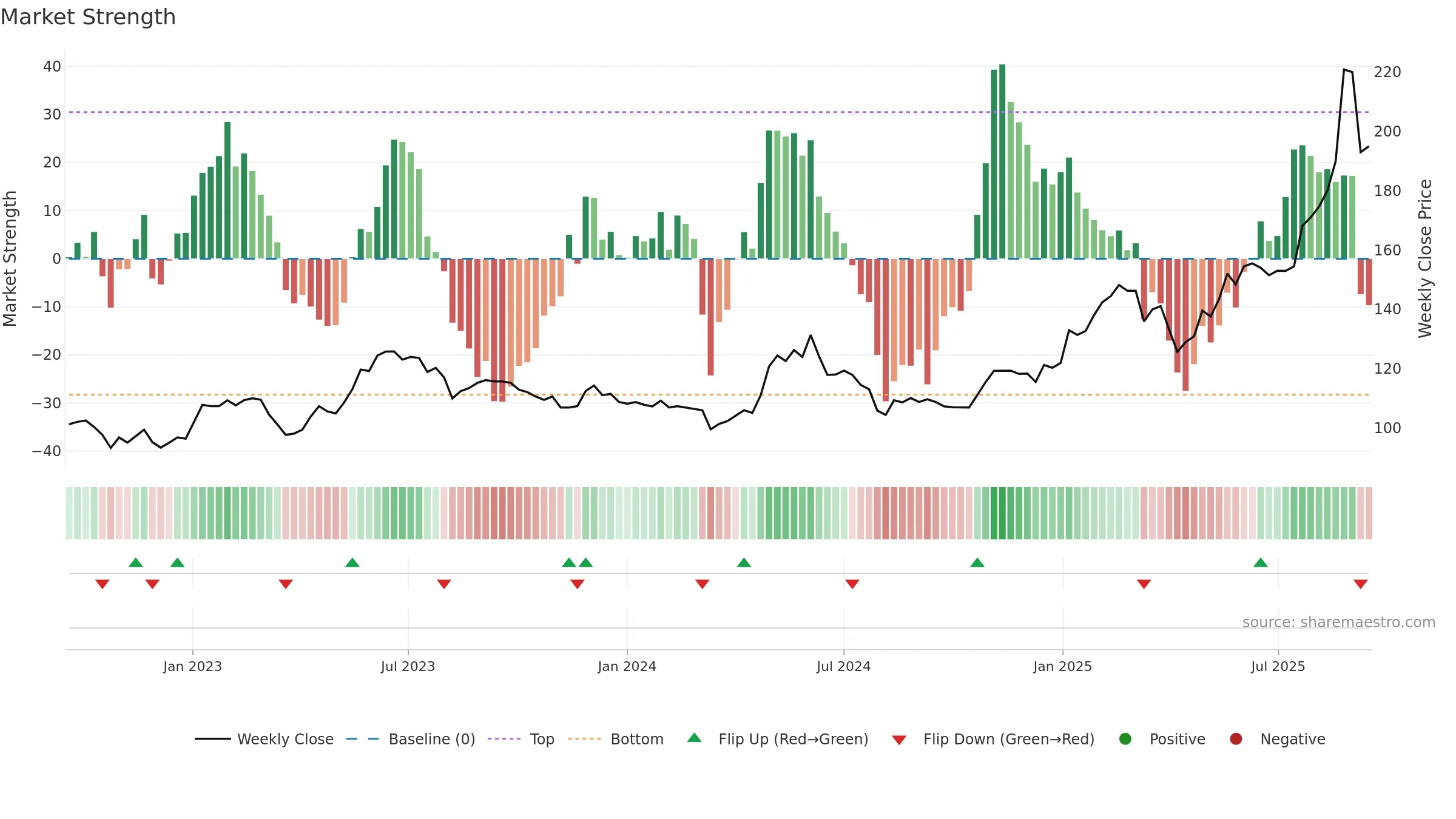The height and width of the screenshot is (819, 1456).
Task: Open the source: sharemaestro.com link
Action: tap(1339, 622)
